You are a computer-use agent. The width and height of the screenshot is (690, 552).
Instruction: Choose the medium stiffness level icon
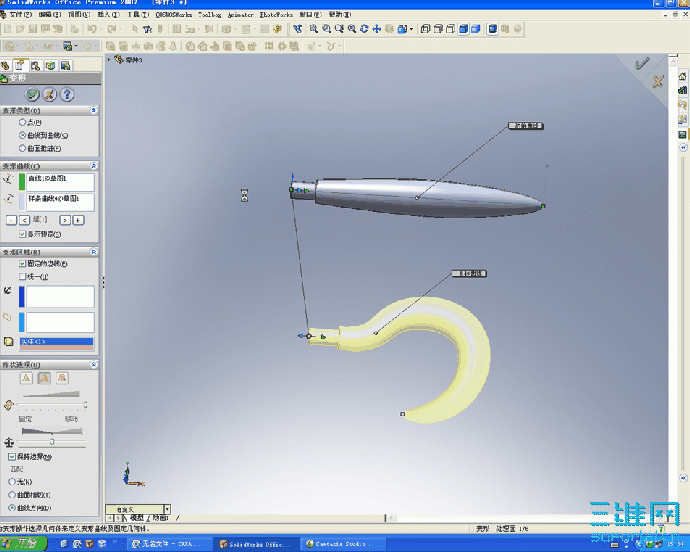(x=44, y=378)
